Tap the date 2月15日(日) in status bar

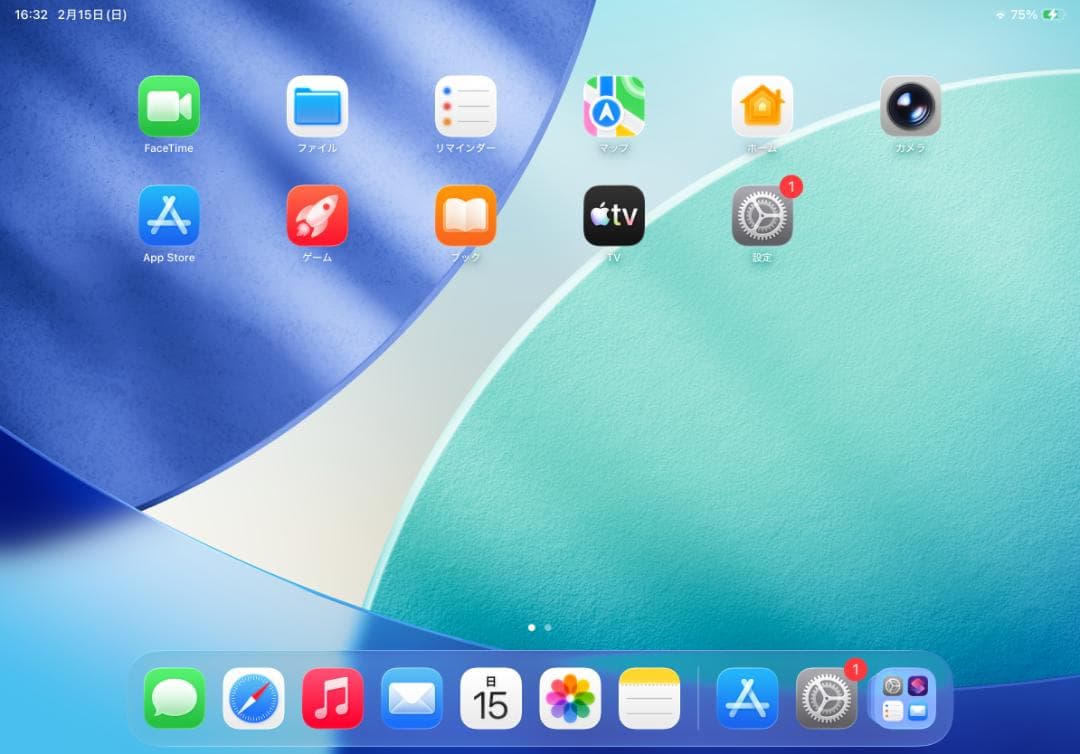[x=92, y=14]
